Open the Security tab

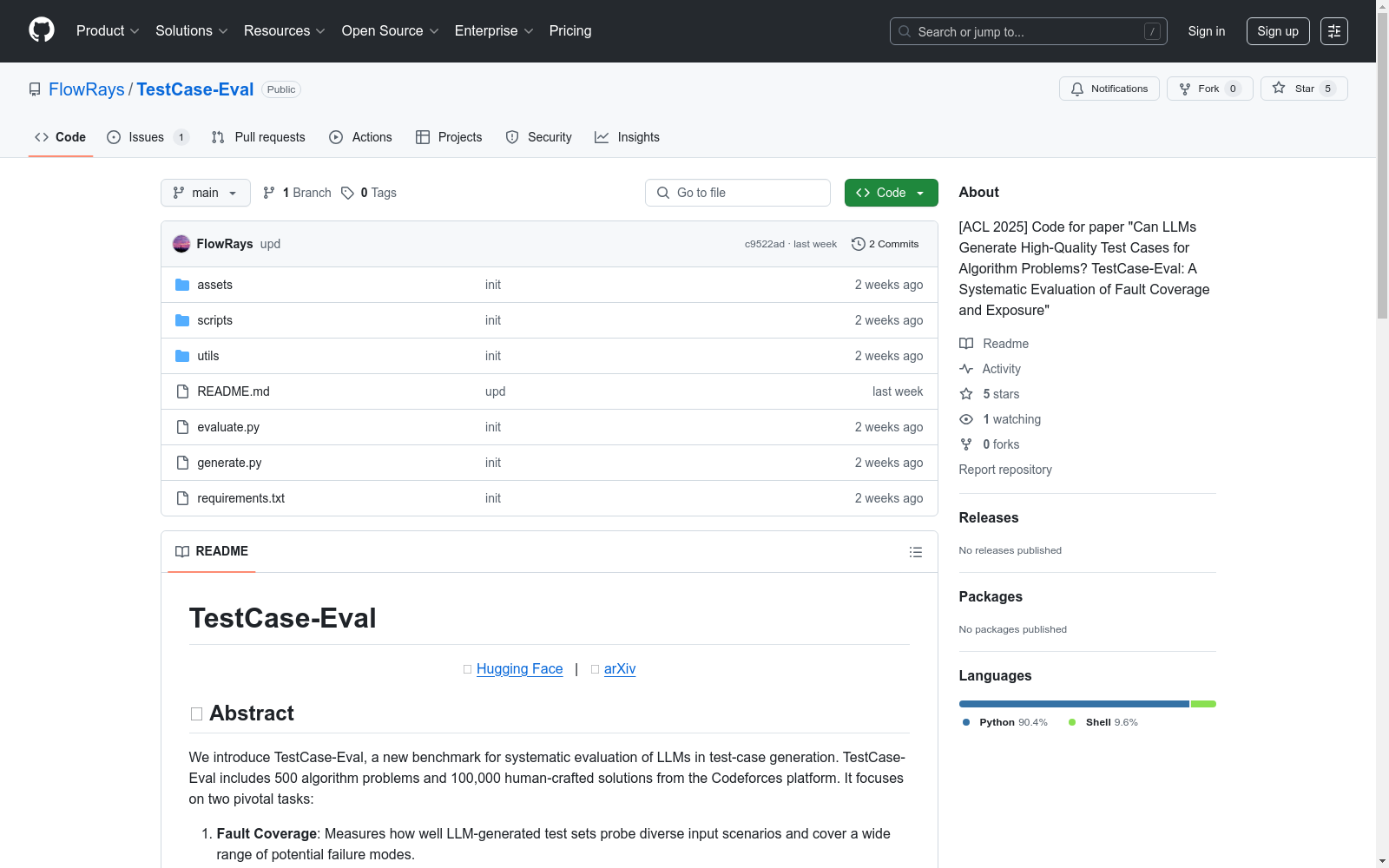pos(538,137)
